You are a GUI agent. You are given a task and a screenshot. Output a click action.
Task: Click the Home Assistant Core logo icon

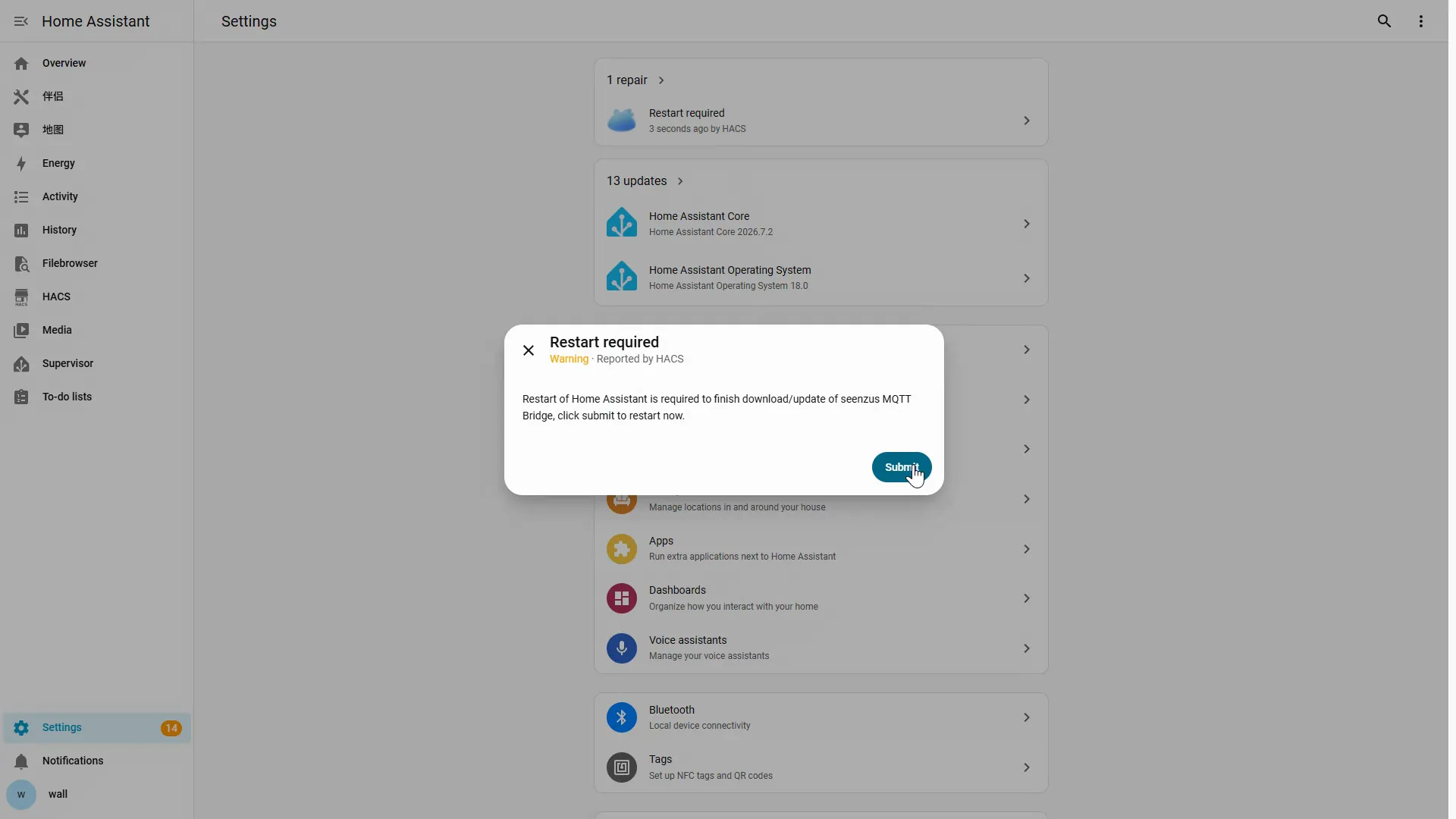[x=622, y=223]
